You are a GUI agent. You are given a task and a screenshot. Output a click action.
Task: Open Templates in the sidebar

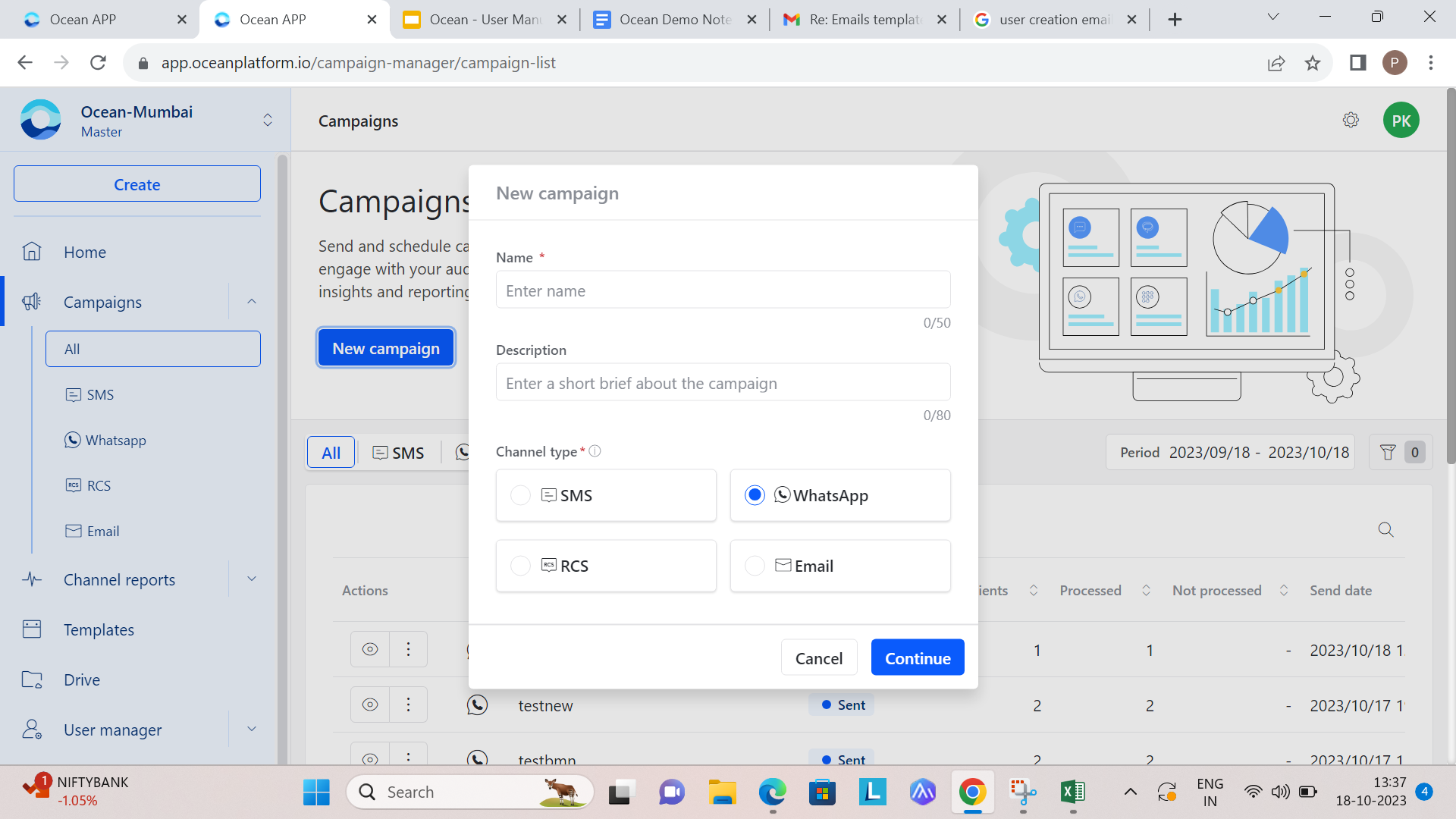99,629
